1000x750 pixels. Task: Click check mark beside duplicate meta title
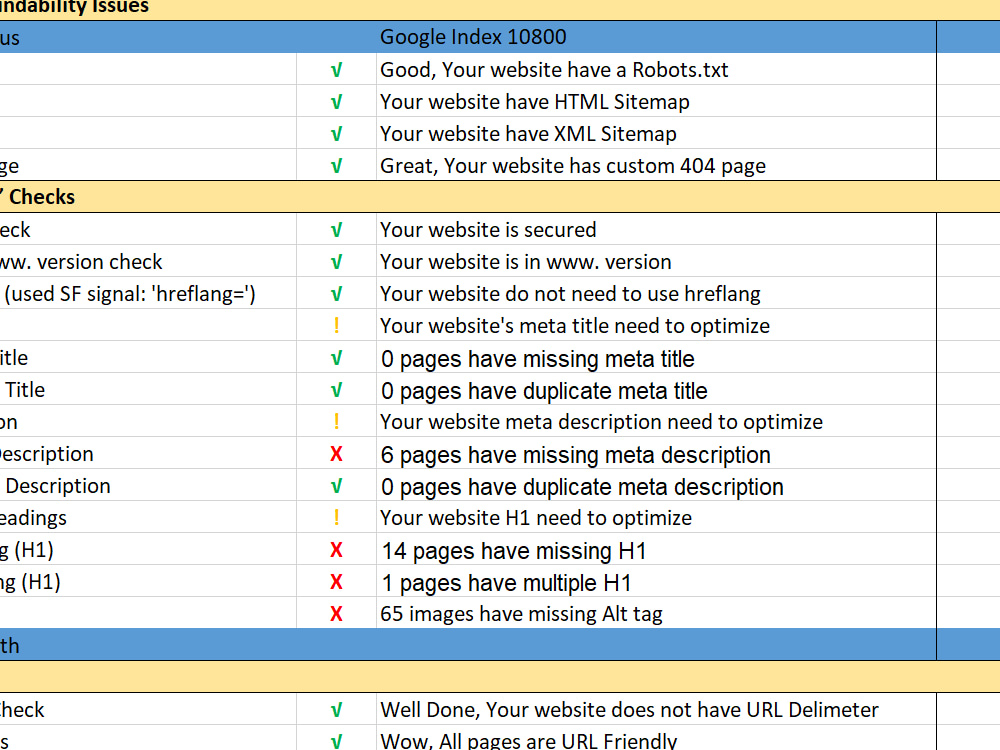(336, 390)
